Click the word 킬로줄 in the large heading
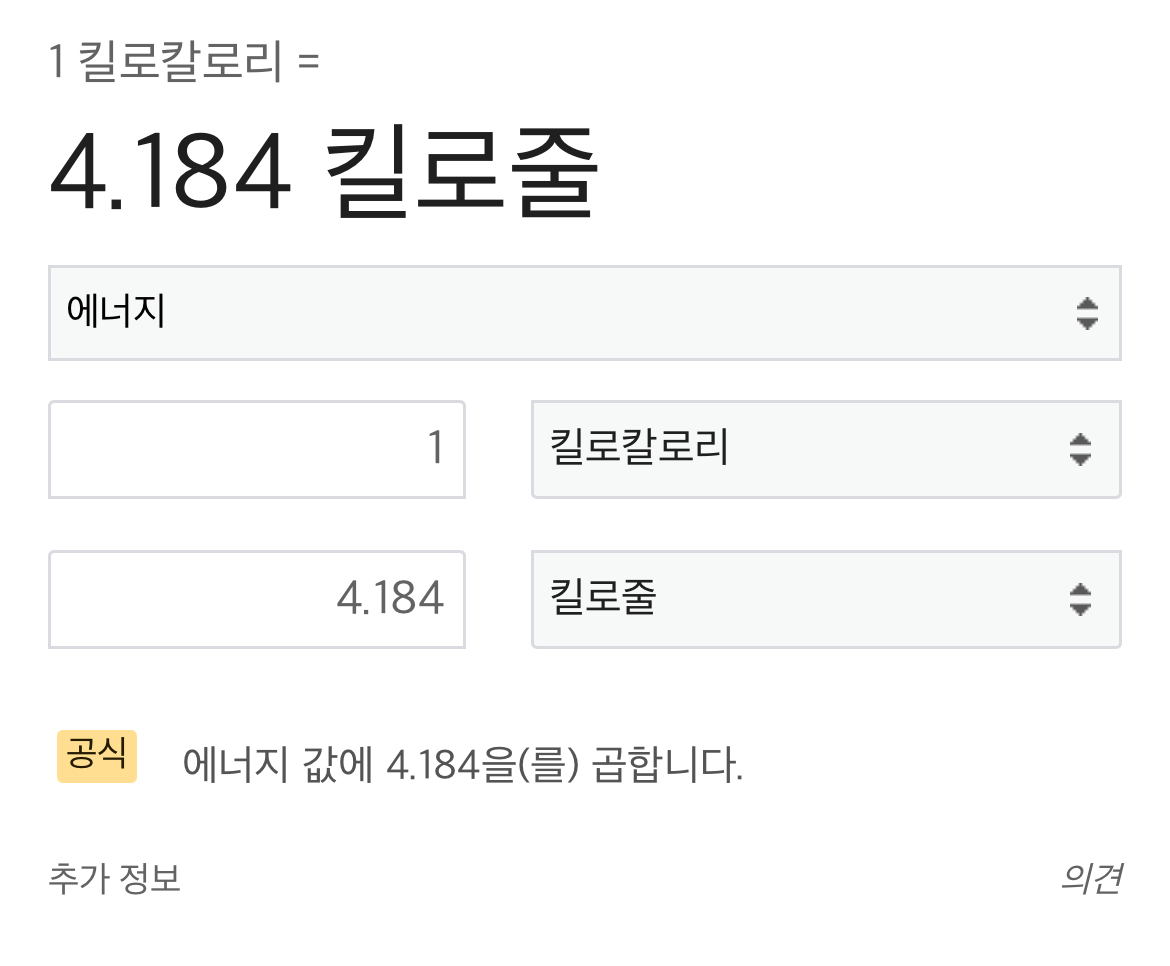 (x=462, y=175)
